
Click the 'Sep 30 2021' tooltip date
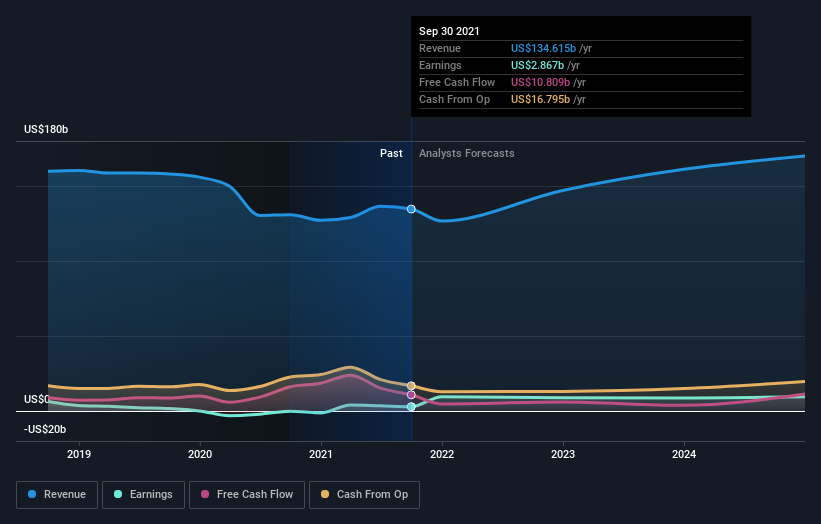[449, 31]
